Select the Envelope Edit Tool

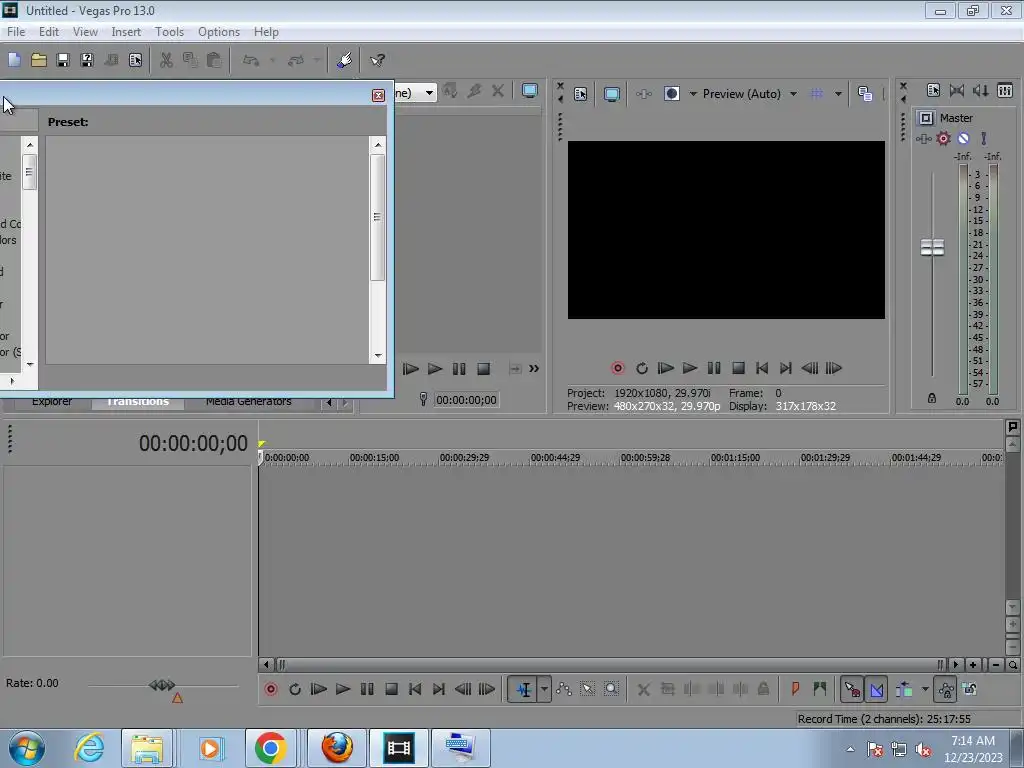(x=564, y=689)
